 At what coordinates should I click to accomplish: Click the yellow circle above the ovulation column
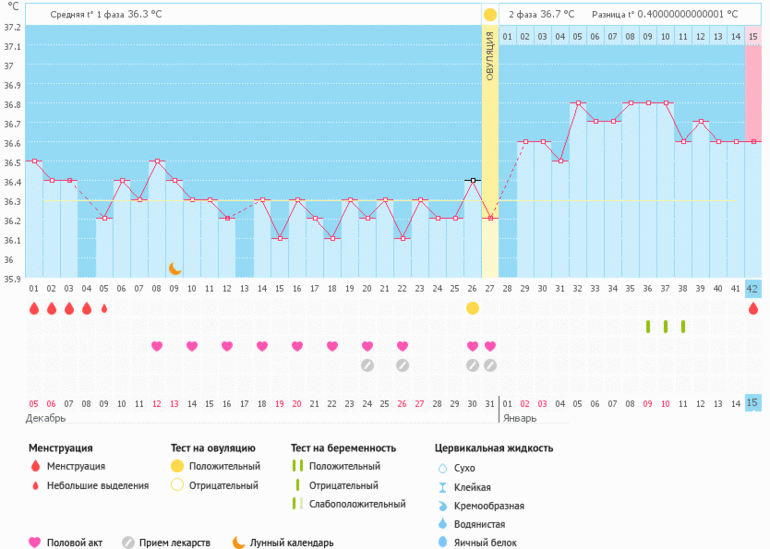(490, 15)
